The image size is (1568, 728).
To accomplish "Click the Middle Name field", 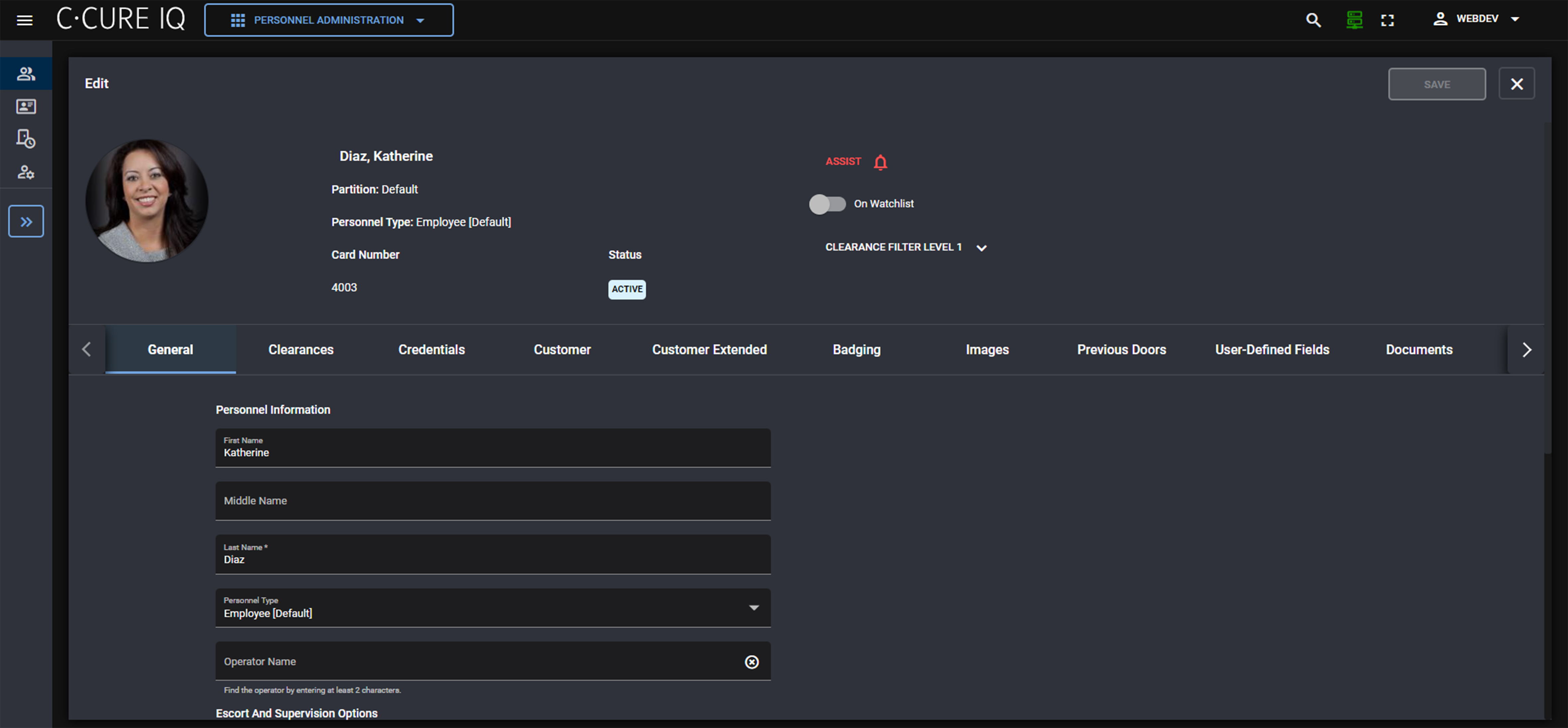I will [x=493, y=500].
